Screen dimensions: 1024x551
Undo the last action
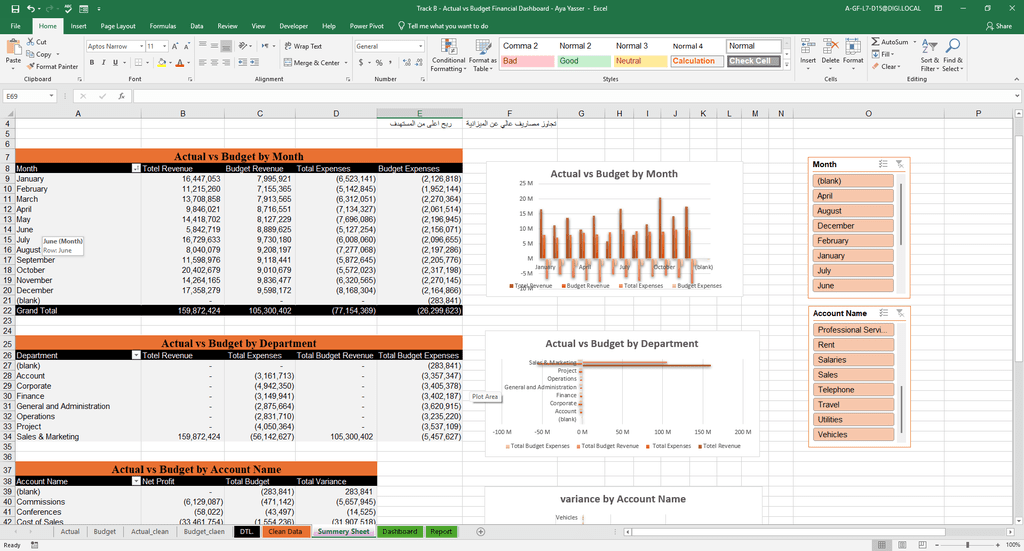[x=31, y=8]
